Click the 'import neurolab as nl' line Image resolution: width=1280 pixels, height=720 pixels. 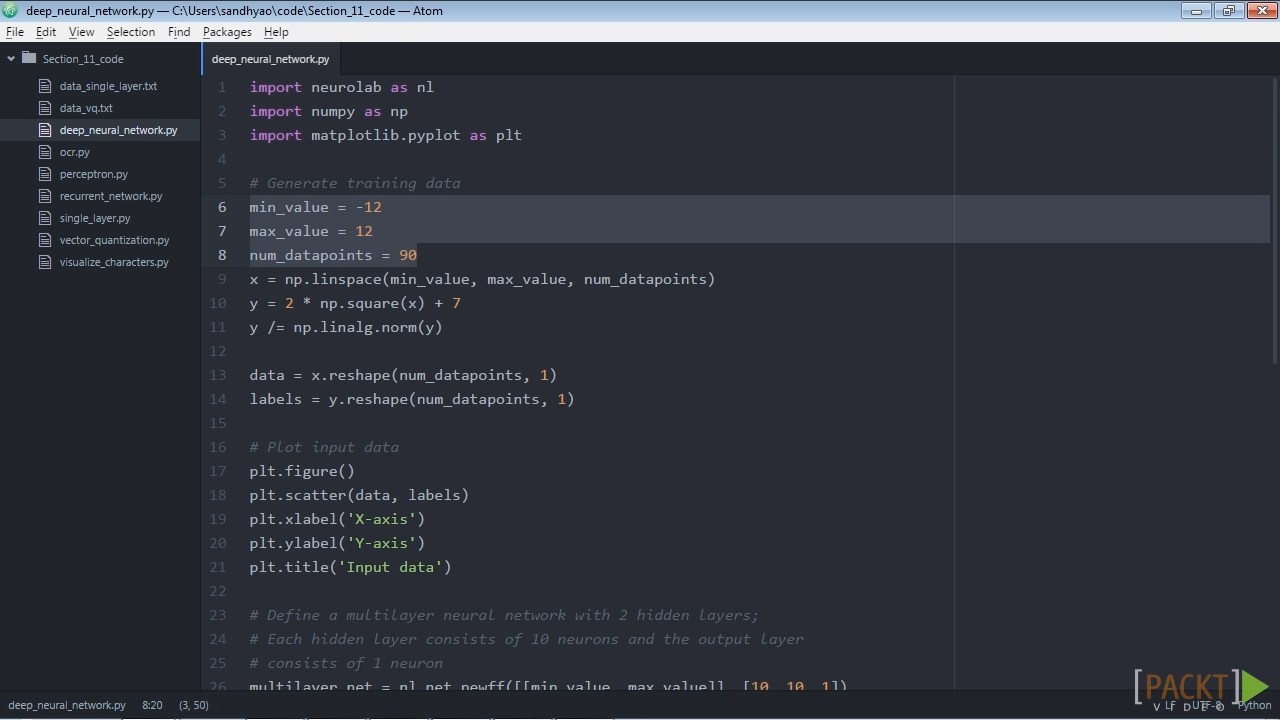tap(341, 87)
